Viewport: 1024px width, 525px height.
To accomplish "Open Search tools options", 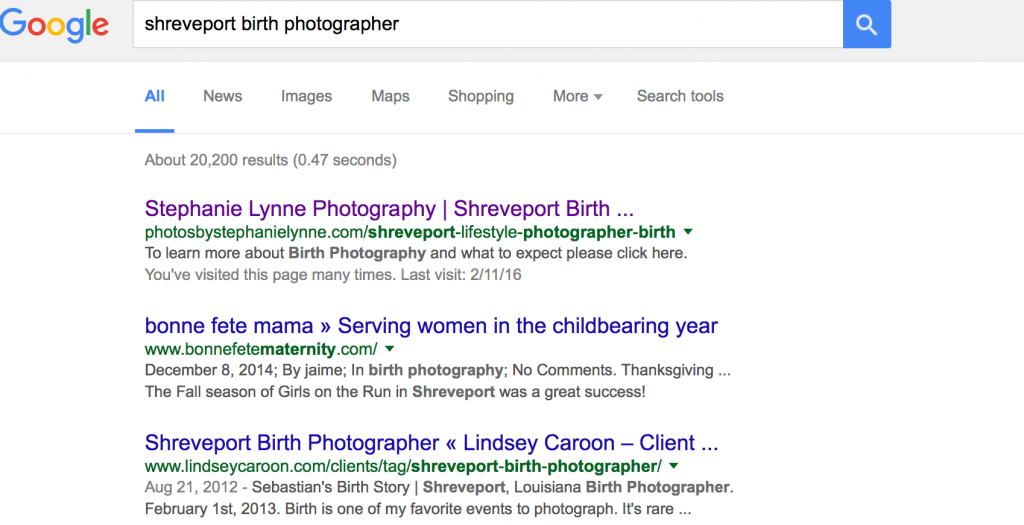I will [x=680, y=97].
